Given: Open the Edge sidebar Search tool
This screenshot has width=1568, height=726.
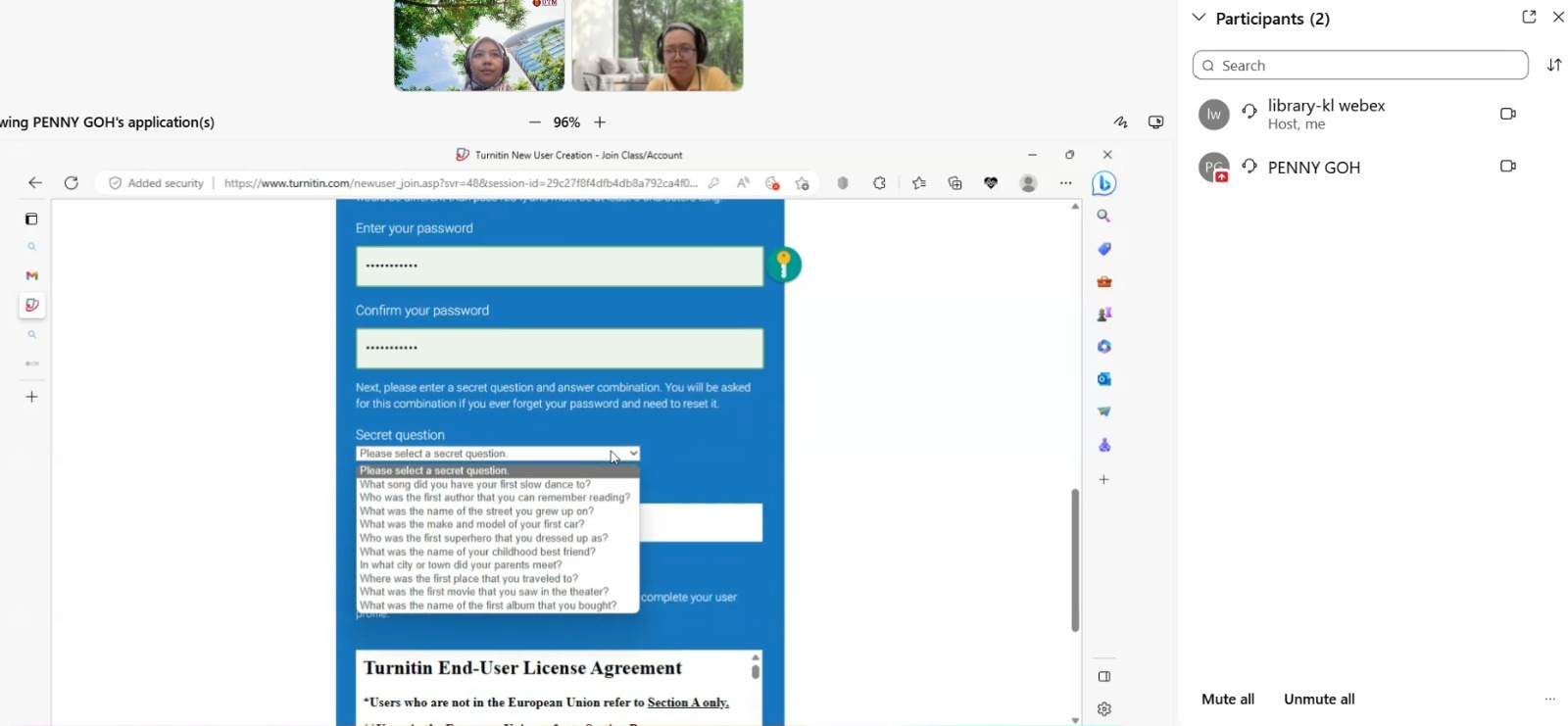Looking at the screenshot, I should coord(1104,217).
